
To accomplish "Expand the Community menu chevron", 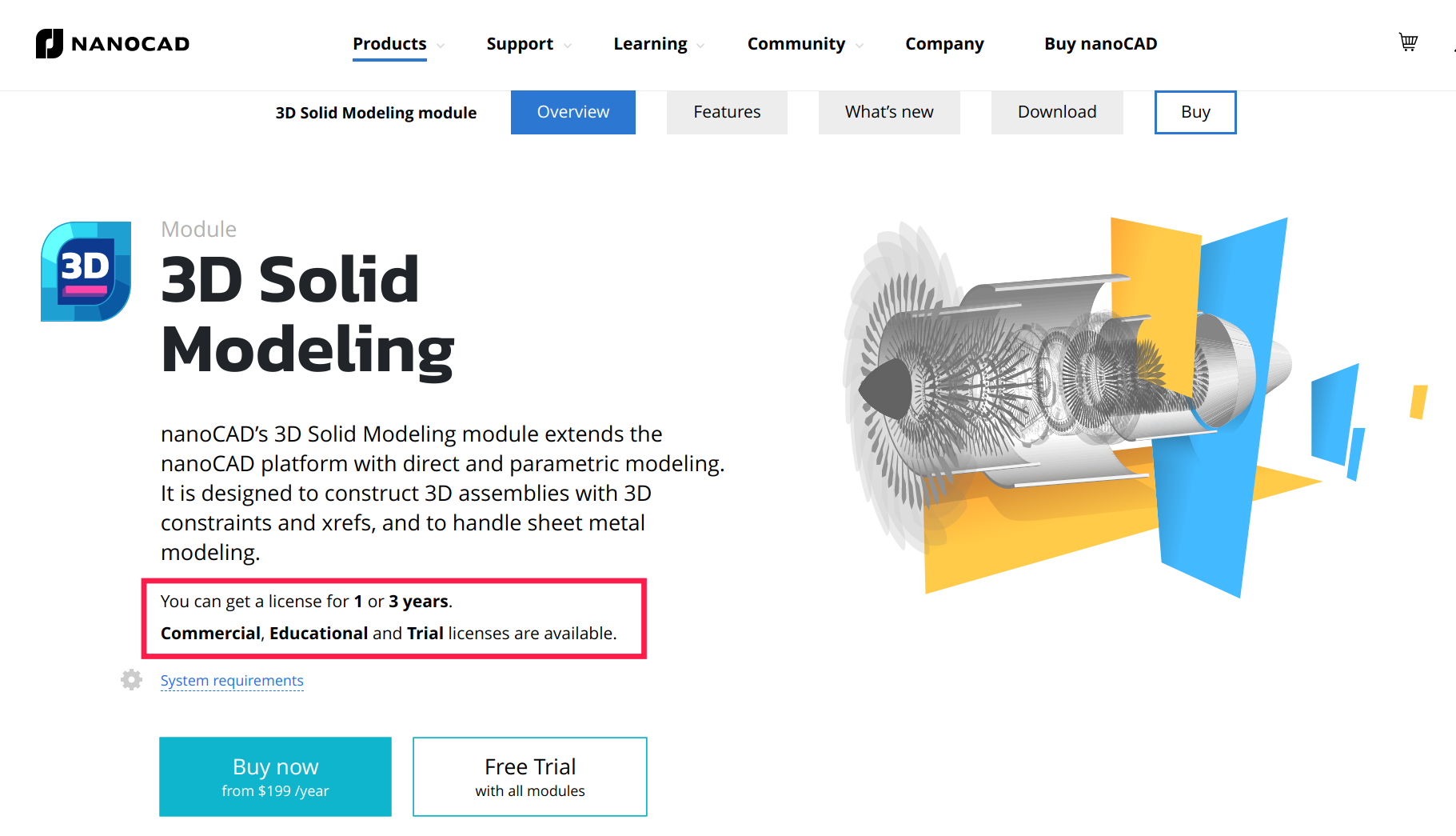I will coord(860,46).
